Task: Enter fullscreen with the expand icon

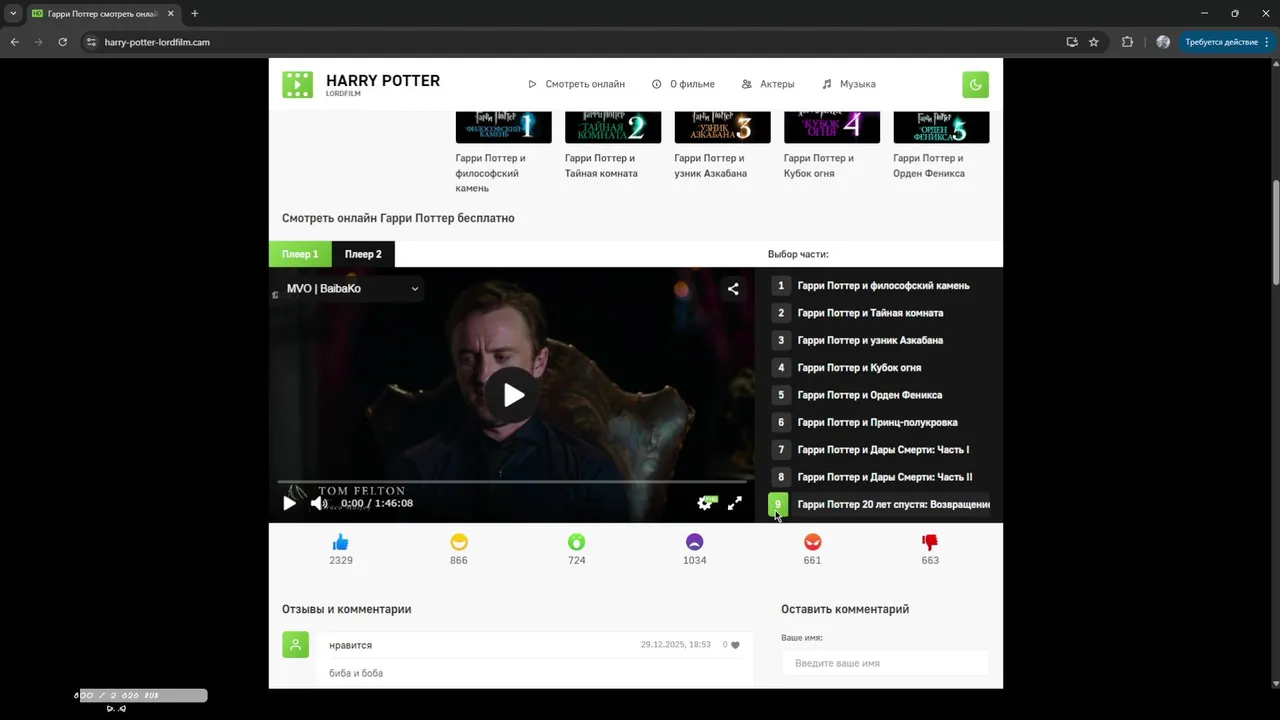Action: (734, 503)
